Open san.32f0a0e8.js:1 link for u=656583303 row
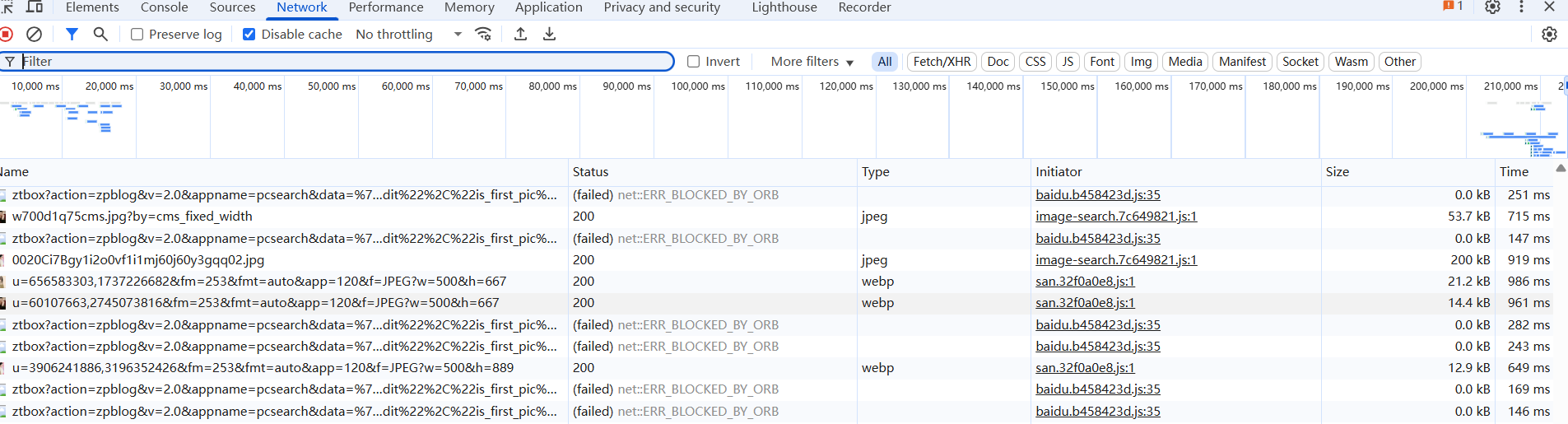The height and width of the screenshot is (424, 1568). [1085, 282]
